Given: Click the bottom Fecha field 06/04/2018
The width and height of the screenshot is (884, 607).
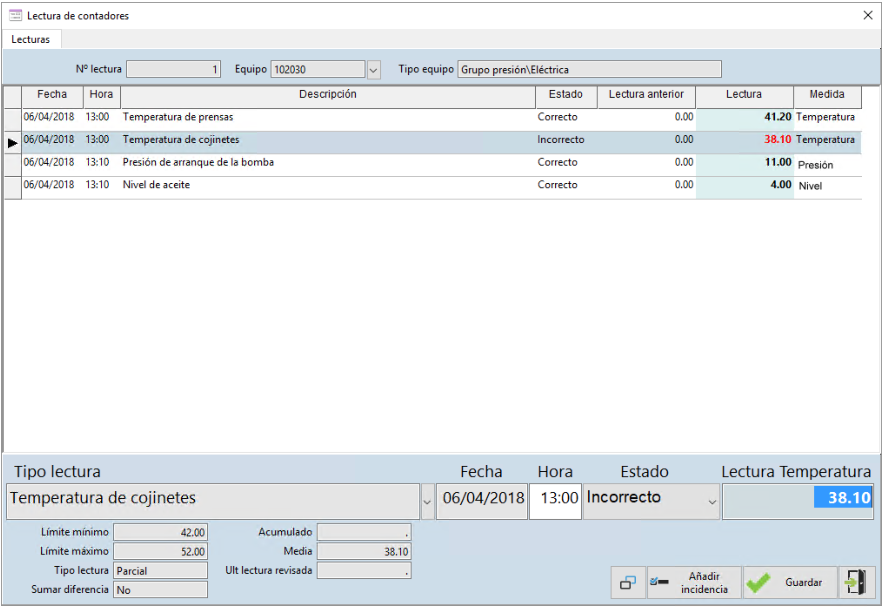Looking at the screenshot, I should point(483,501).
